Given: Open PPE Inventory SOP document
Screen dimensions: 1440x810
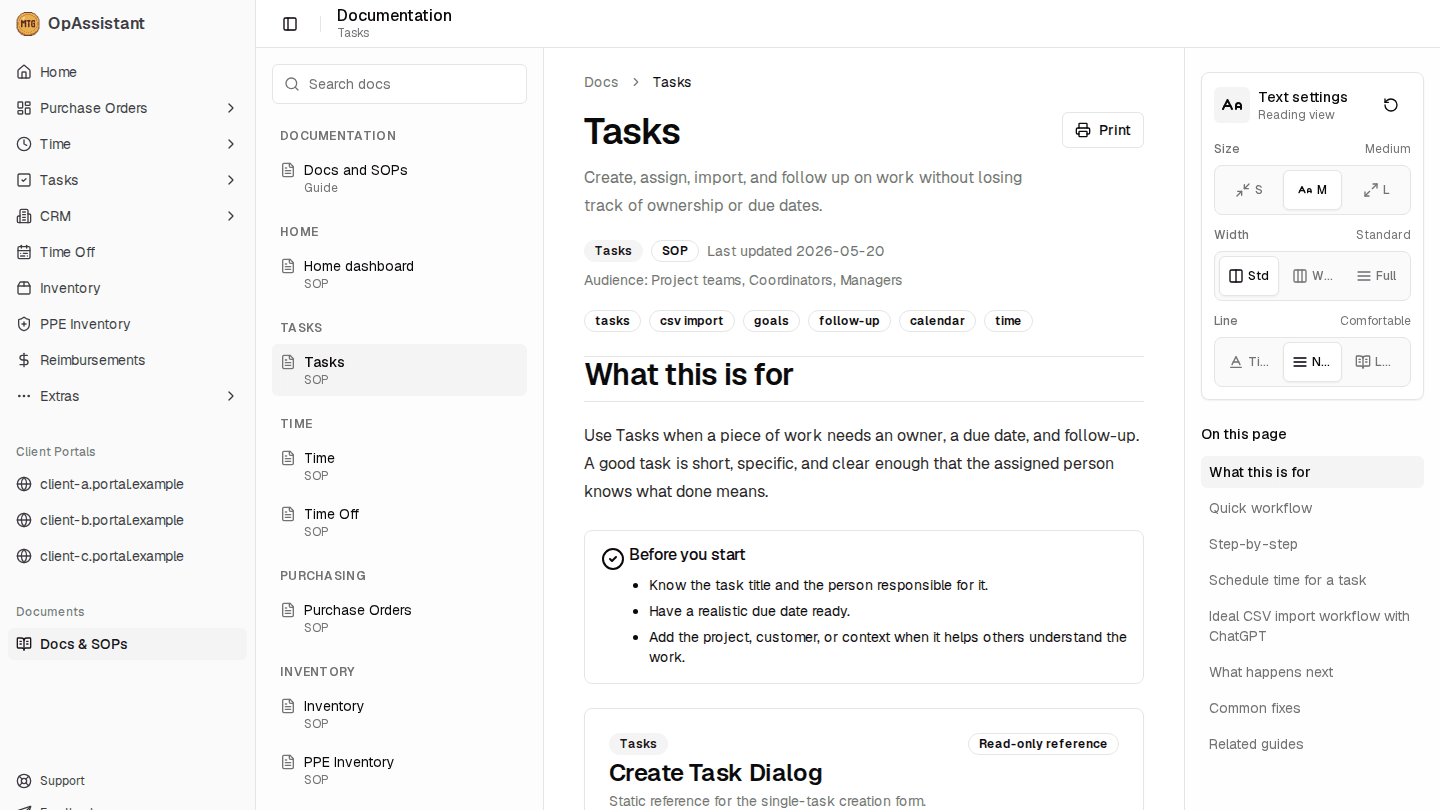Looking at the screenshot, I should [399, 770].
